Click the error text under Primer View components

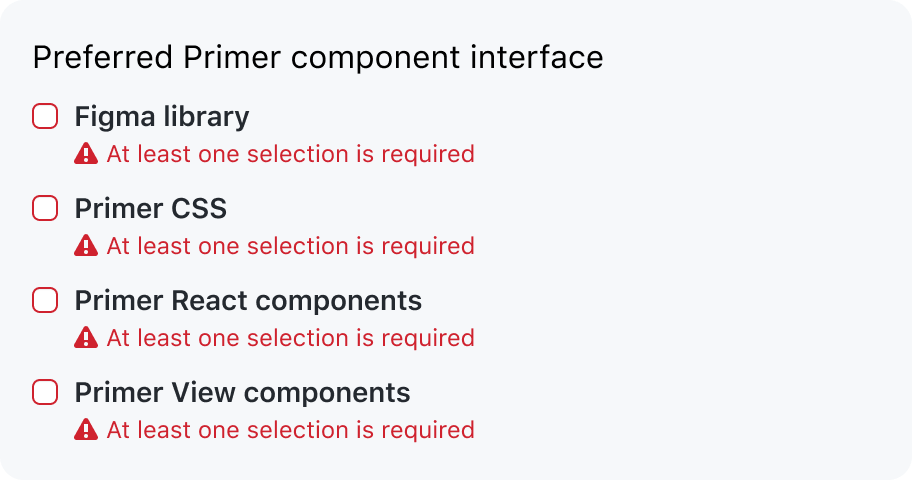[x=291, y=430]
